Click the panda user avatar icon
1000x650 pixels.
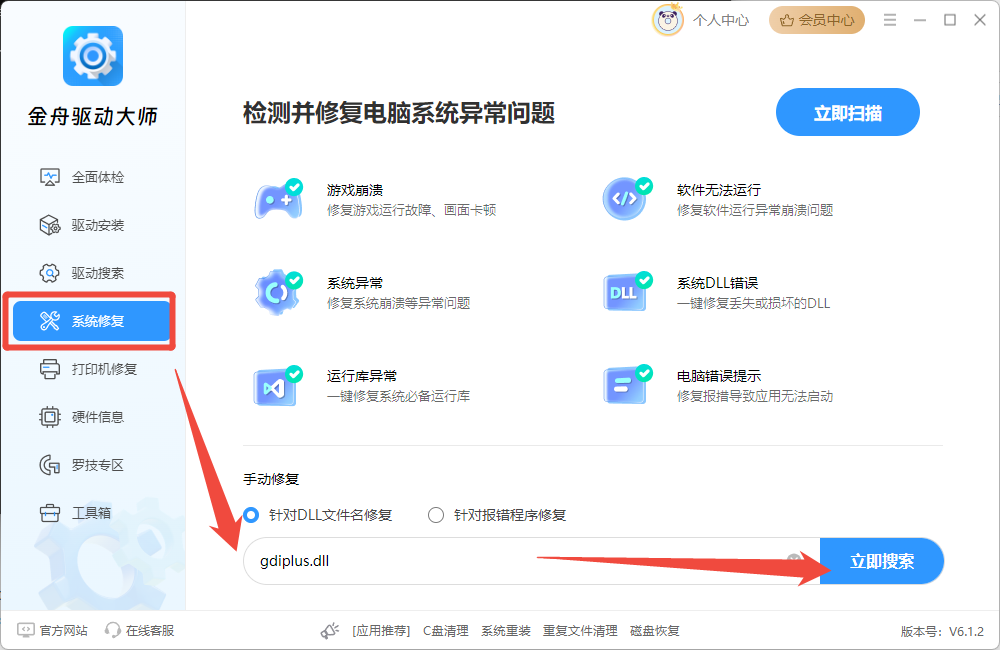point(668,20)
